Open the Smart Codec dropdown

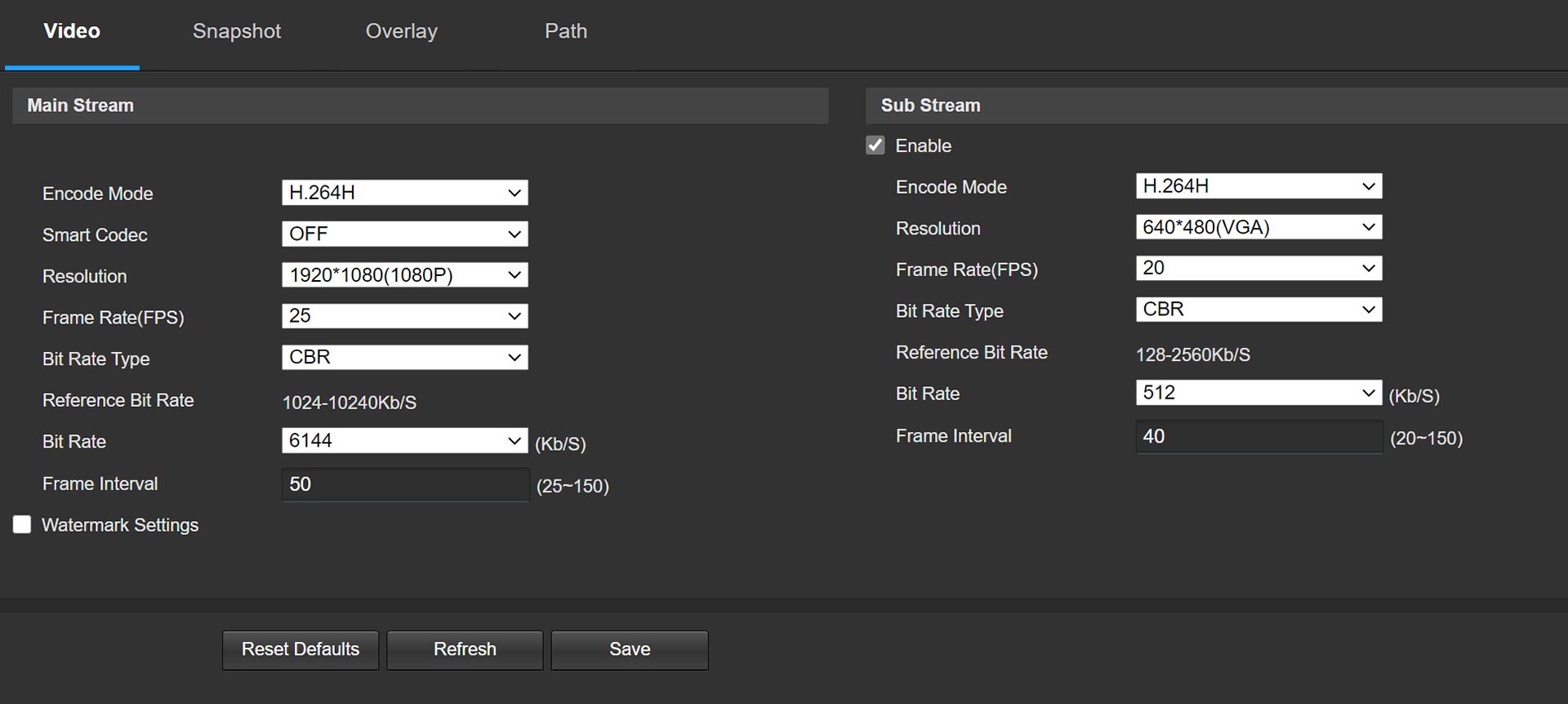click(405, 234)
